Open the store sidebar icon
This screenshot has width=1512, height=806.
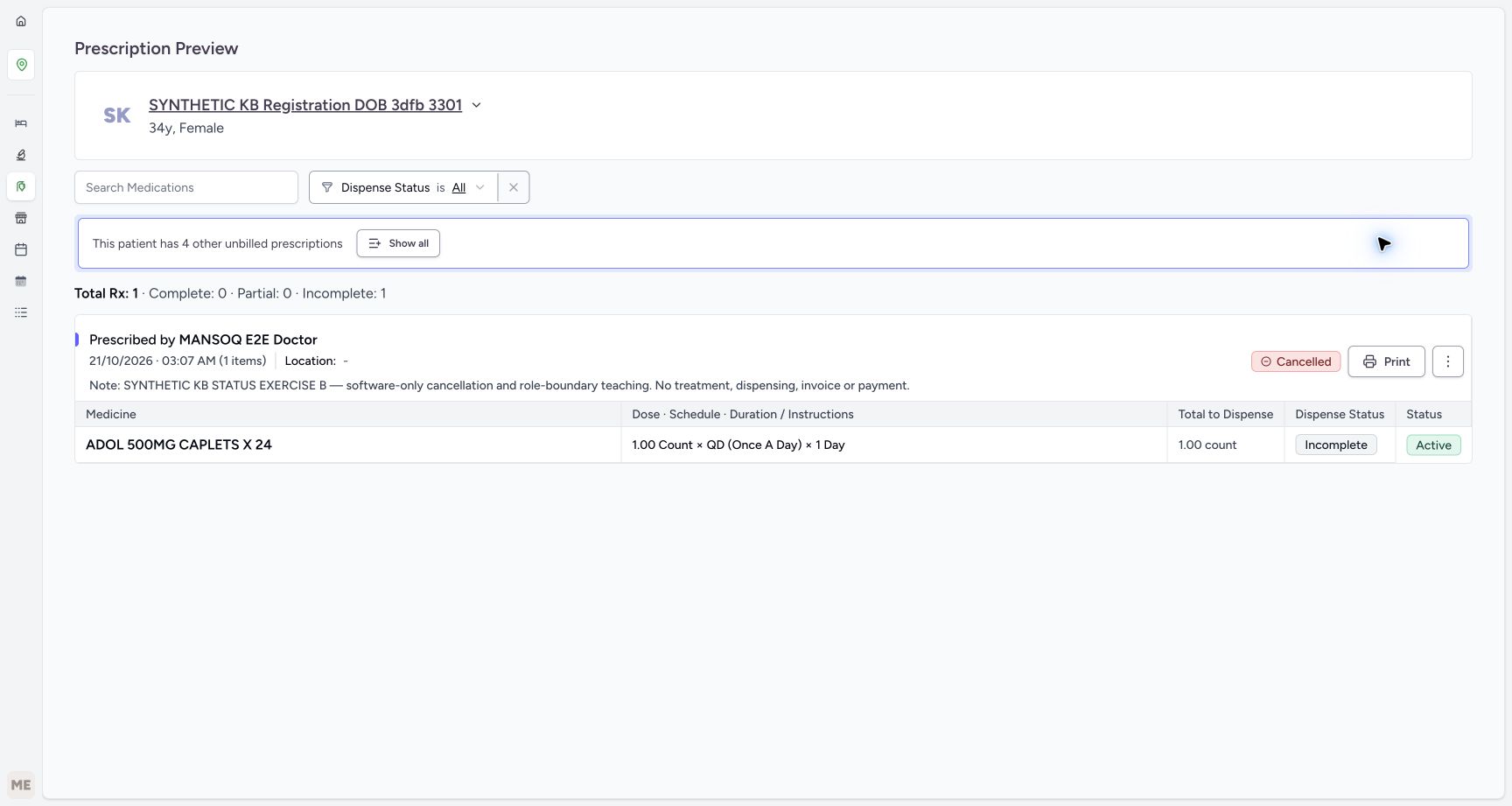coord(21,218)
